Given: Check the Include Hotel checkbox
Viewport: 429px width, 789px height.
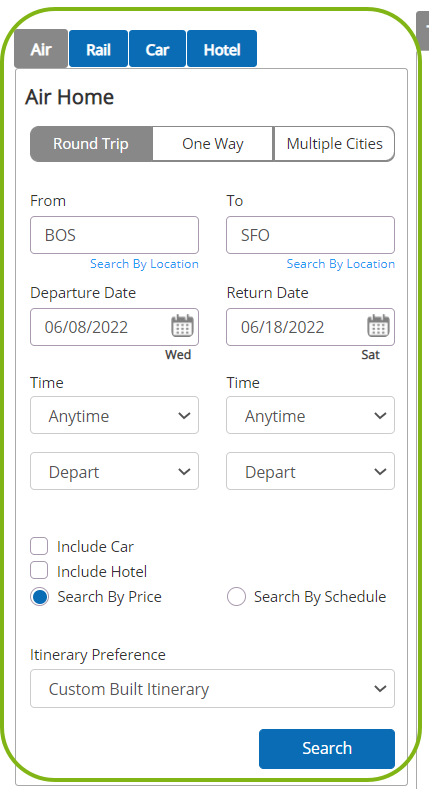Looking at the screenshot, I should coord(39,571).
